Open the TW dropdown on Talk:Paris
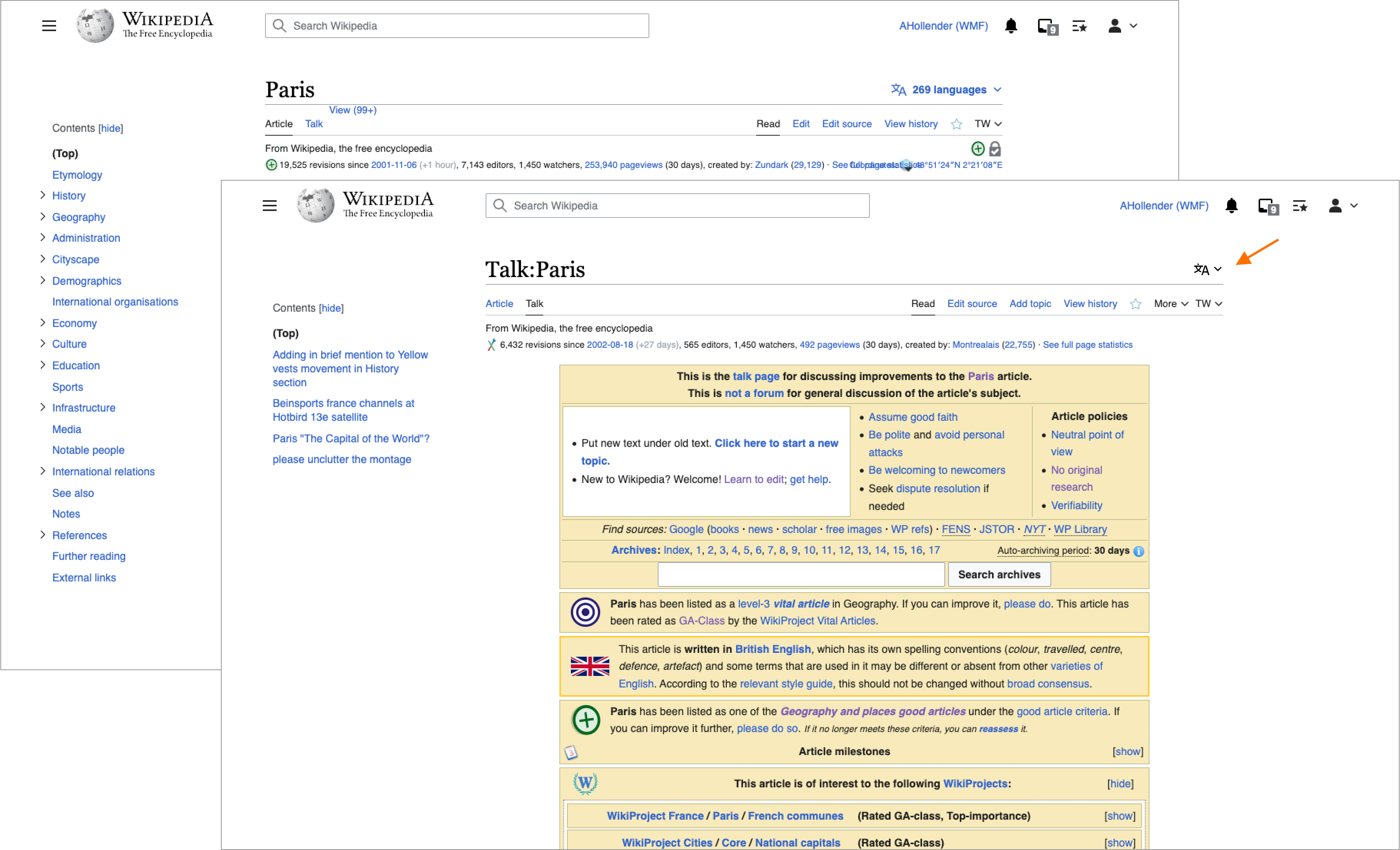Screen dimensions: 1400x850 click(x=1209, y=304)
